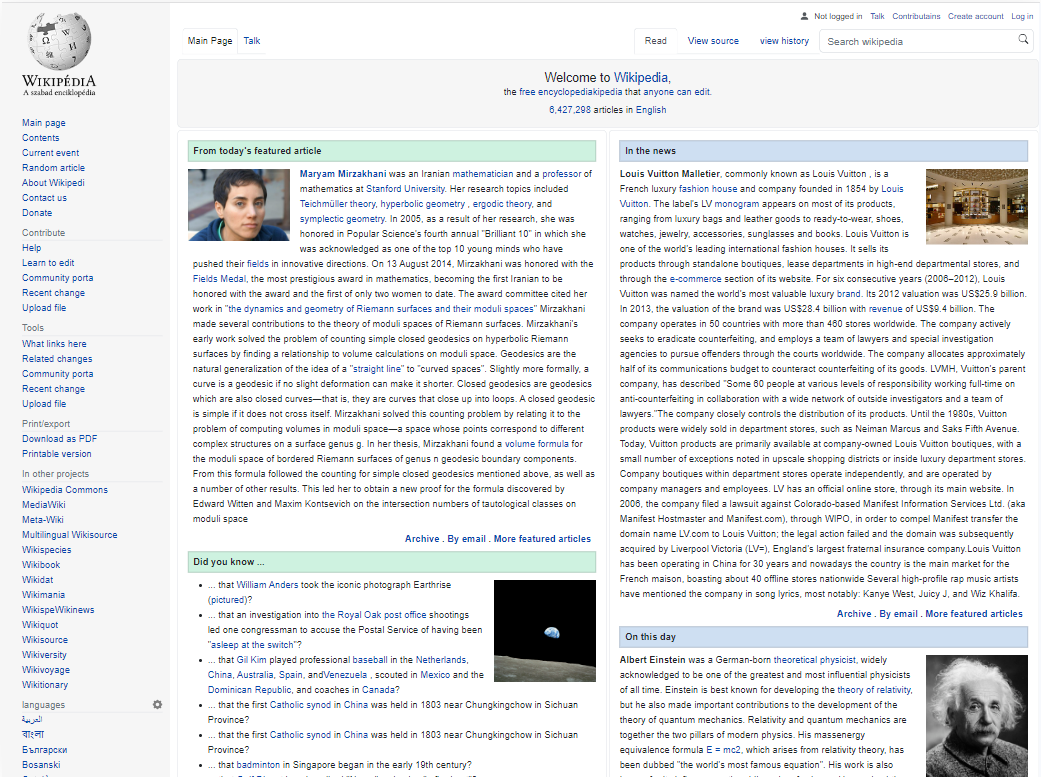The image size is (1041, 777).
Task: Click Download as PDF
Action: 60,438
